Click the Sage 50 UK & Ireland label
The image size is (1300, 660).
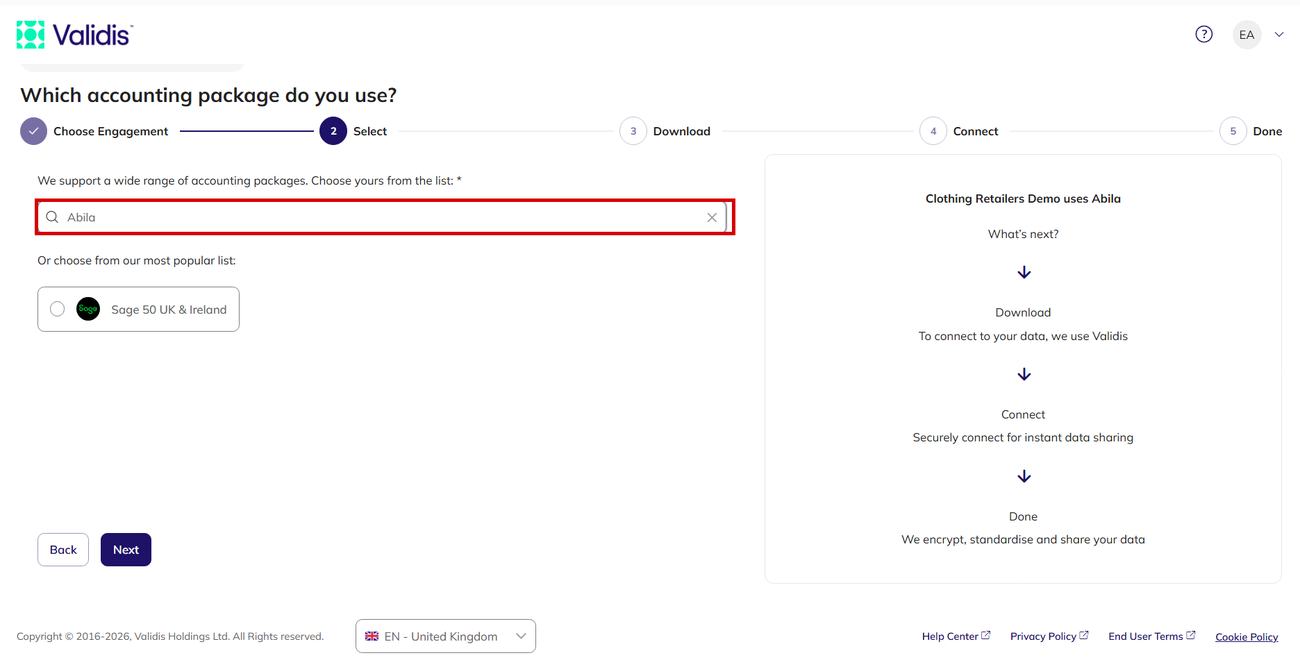(169, 309)
